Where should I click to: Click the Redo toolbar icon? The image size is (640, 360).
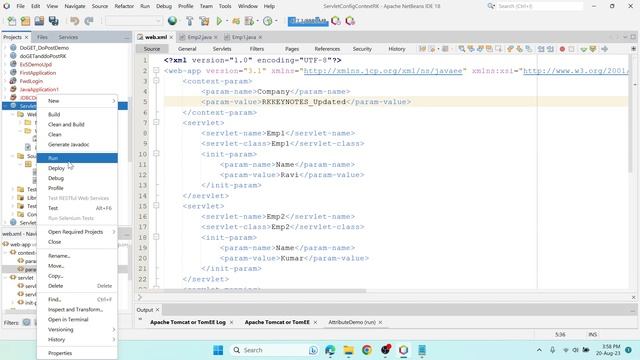89,21
